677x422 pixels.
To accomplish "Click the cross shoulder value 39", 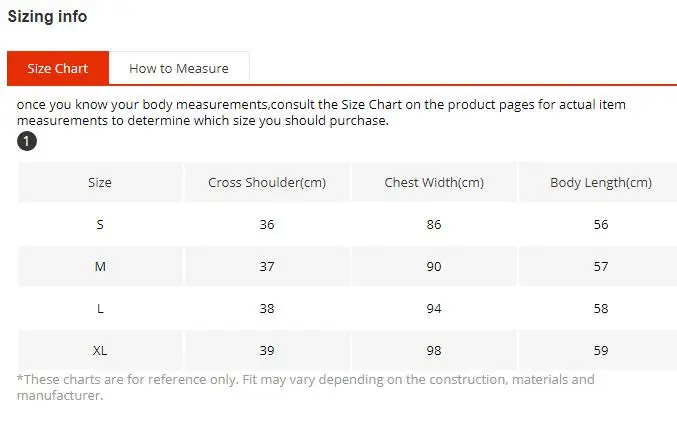I will coord(267,350).
